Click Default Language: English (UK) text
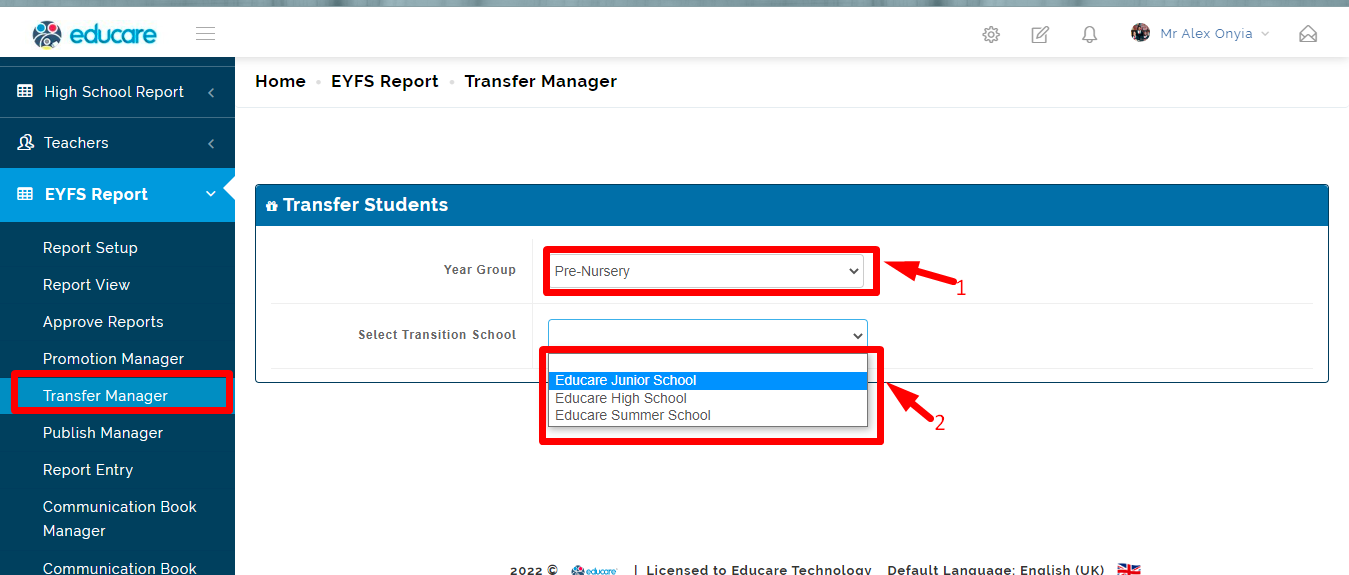1349x575 pixels. [996, 569]
